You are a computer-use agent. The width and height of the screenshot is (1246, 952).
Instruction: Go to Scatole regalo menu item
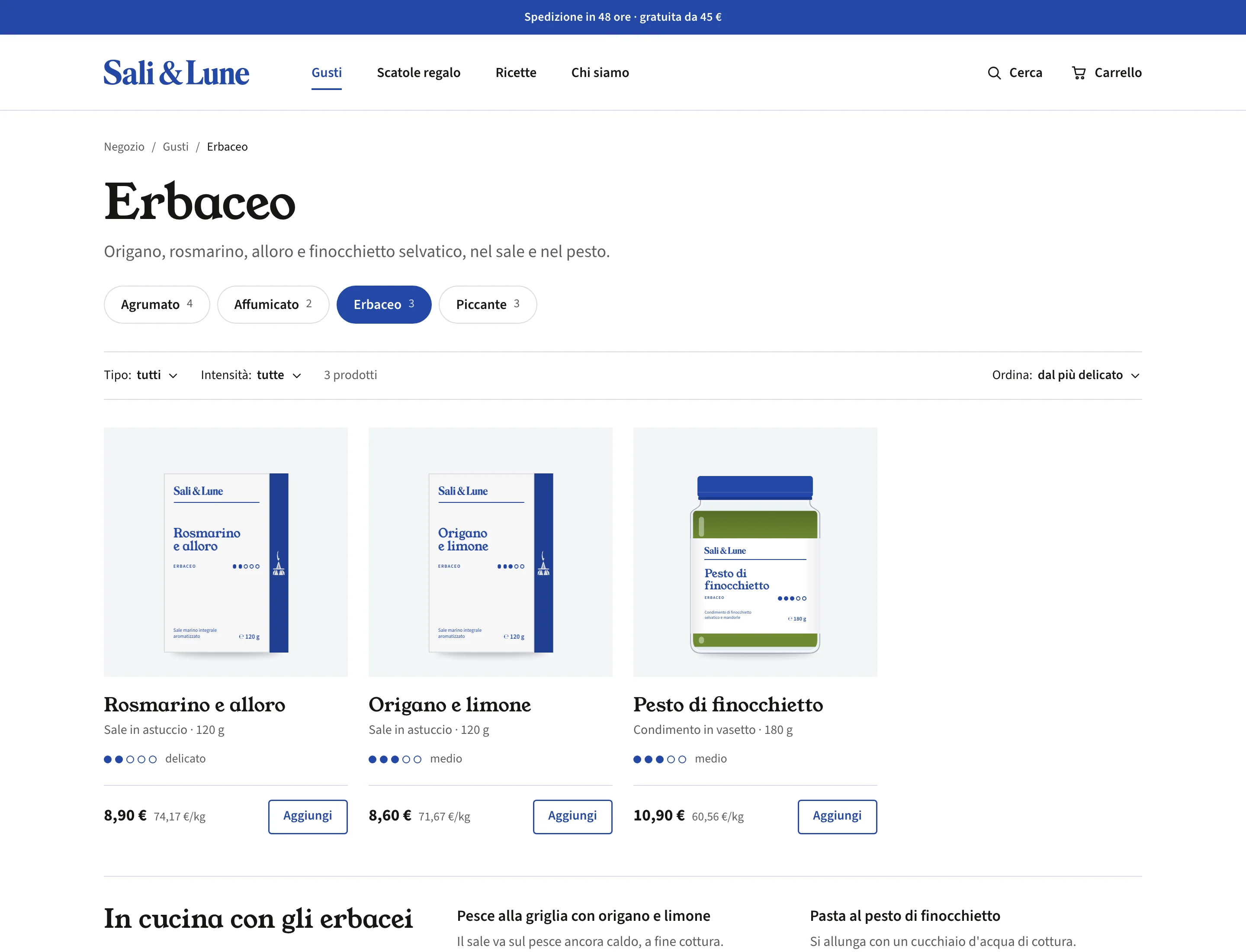[x=419, y=73]
